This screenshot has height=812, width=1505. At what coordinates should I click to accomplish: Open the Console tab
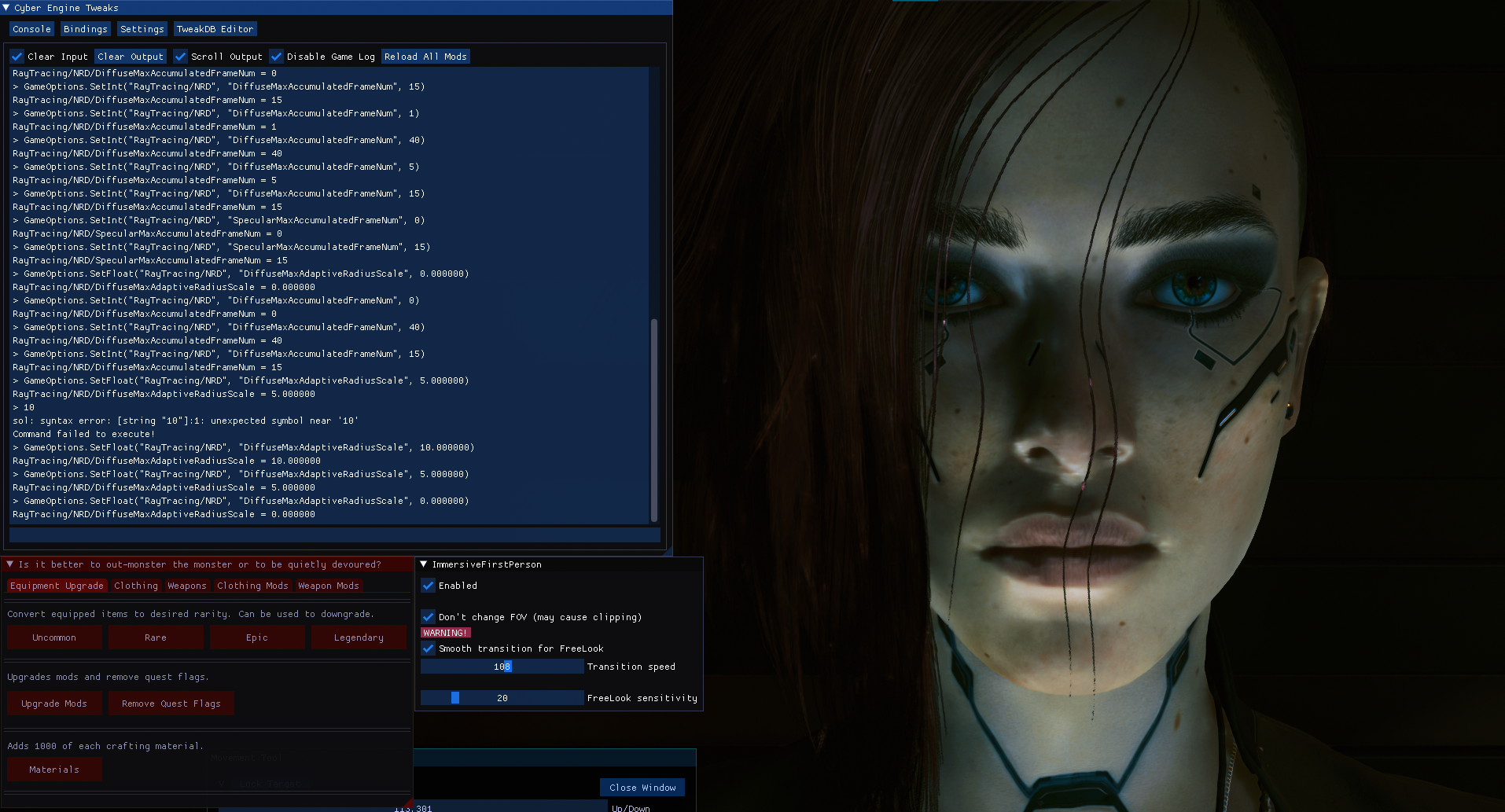tap(31, 29)
